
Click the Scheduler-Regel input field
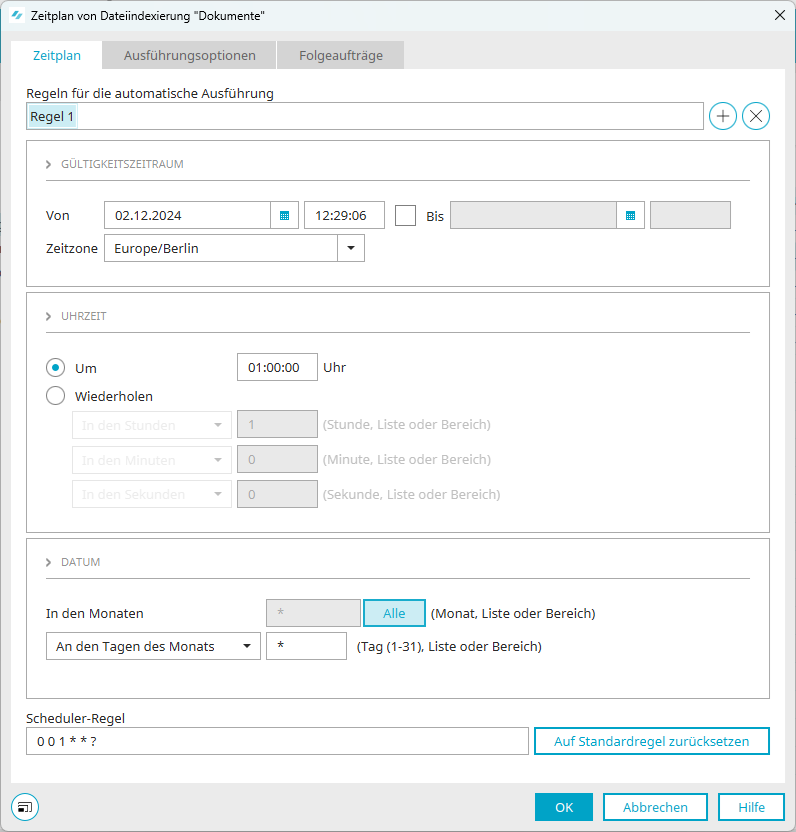click(x=277, y=741)
